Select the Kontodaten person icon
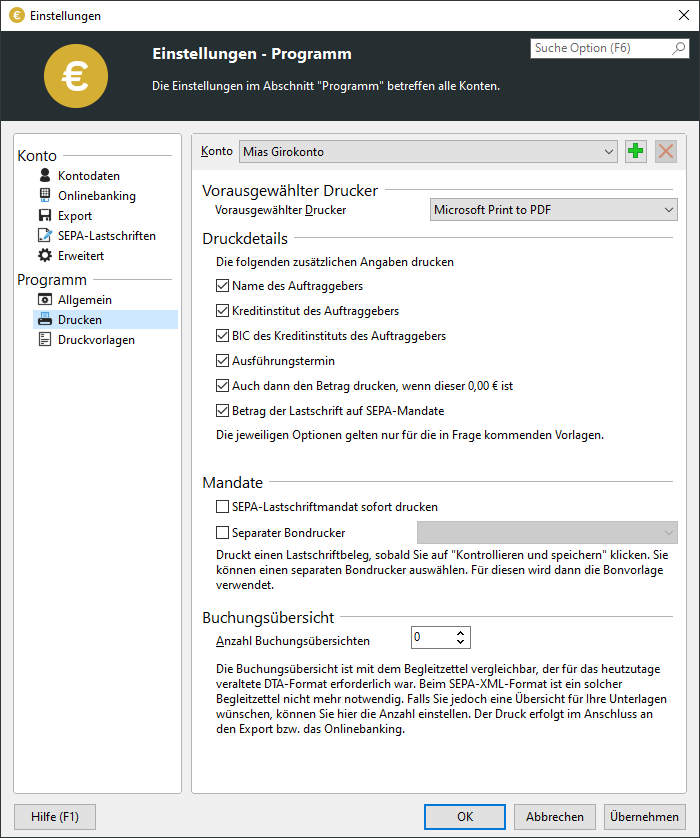This screenshot has width=700, height=838. tap(45, 175)
